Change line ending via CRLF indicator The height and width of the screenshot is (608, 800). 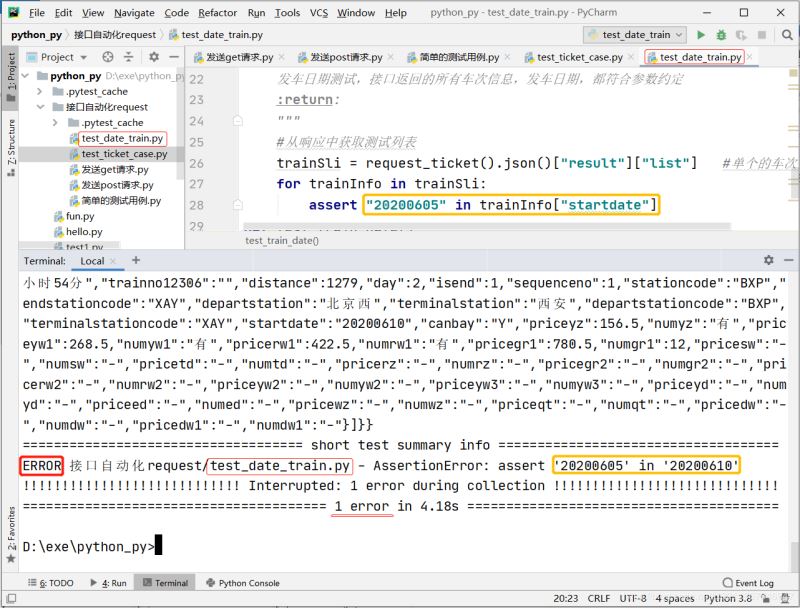(x=598, y=598)
